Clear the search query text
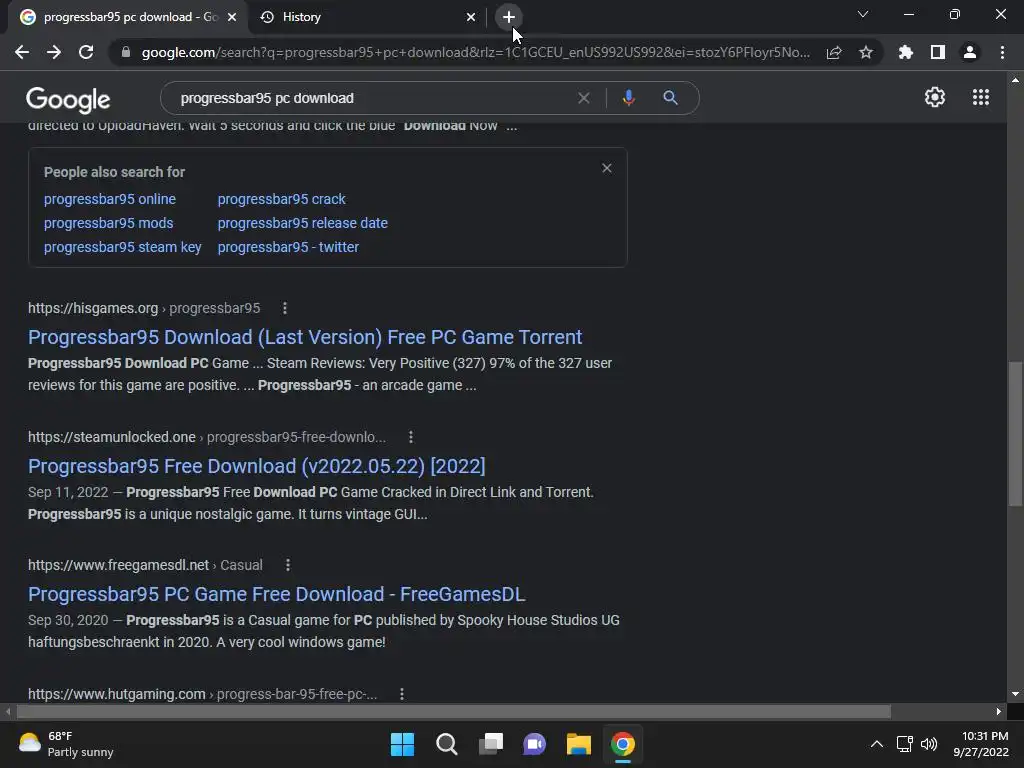This screenshot has width=1024, height=768. coord(584,98)
